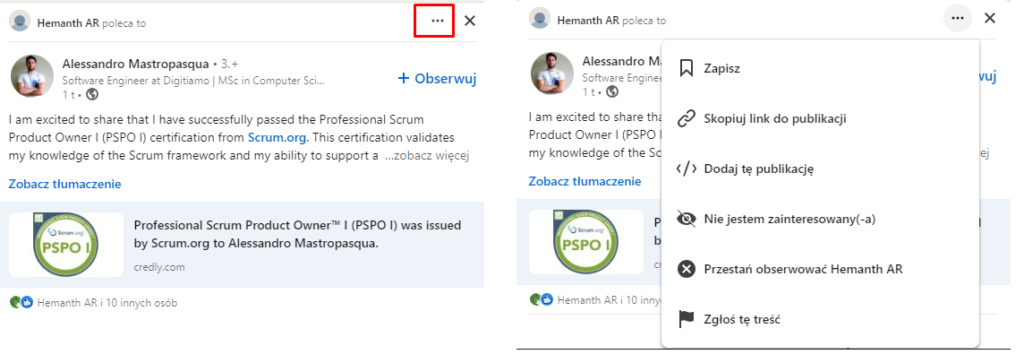Dismiss the left post with X button
The image size is (1024, 363).
click(470, 20)
